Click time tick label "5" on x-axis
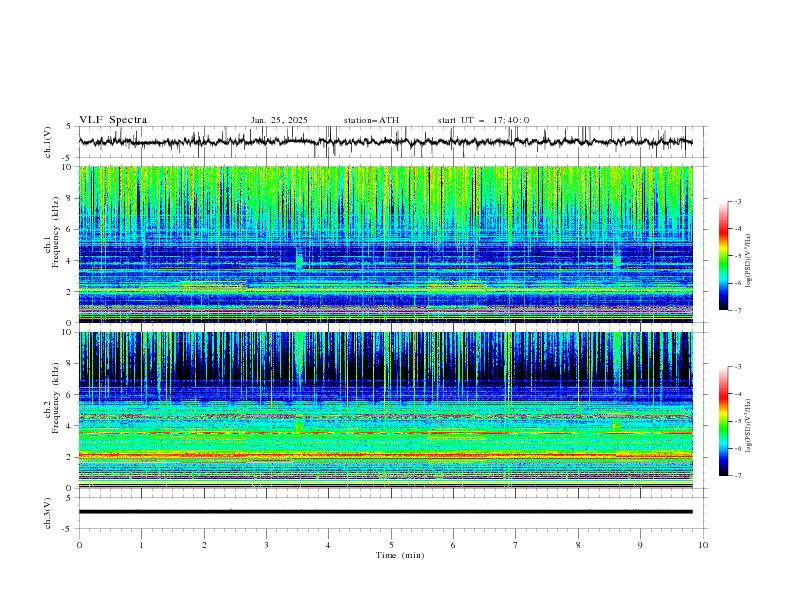Viewport: 792px width, 612px height. (x=391, y=545)
